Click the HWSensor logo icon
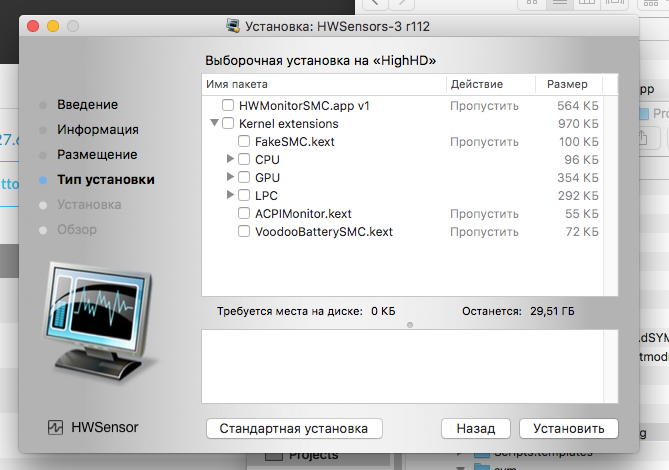 [55, 427]
